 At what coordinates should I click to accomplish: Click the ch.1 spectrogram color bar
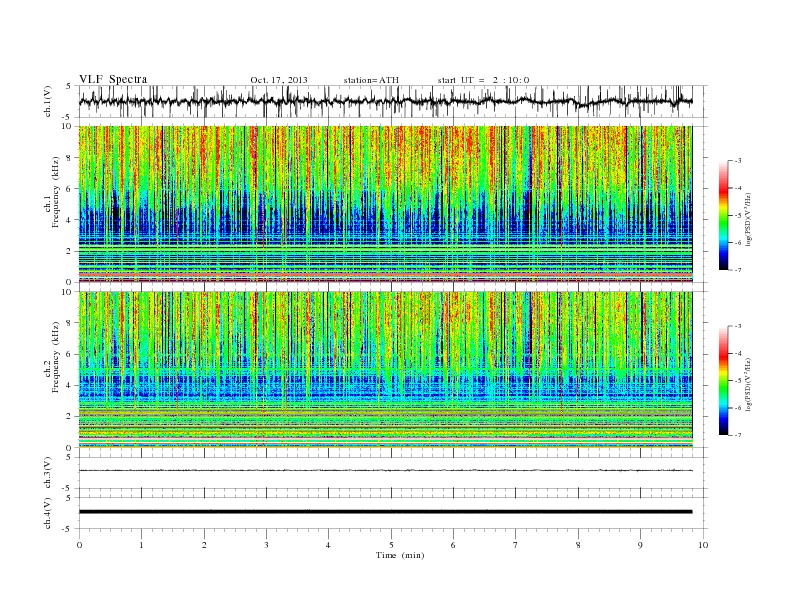click(723, 215)
